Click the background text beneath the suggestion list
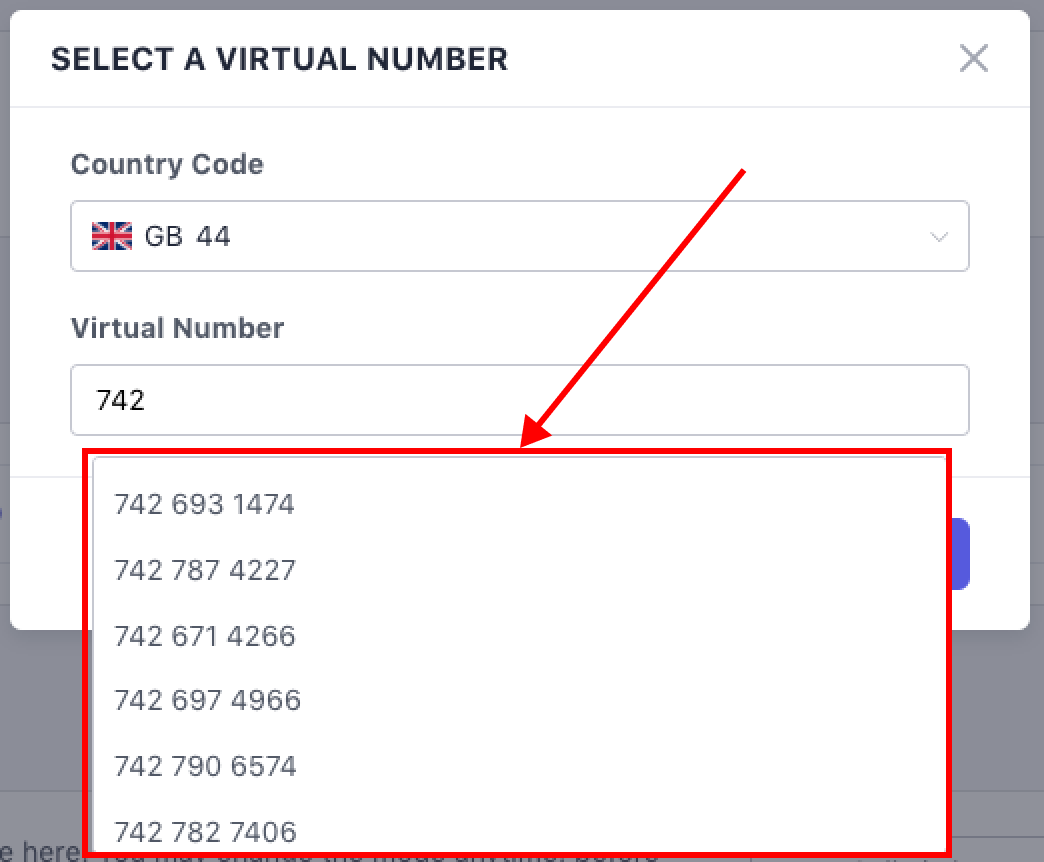 point(40,853)
